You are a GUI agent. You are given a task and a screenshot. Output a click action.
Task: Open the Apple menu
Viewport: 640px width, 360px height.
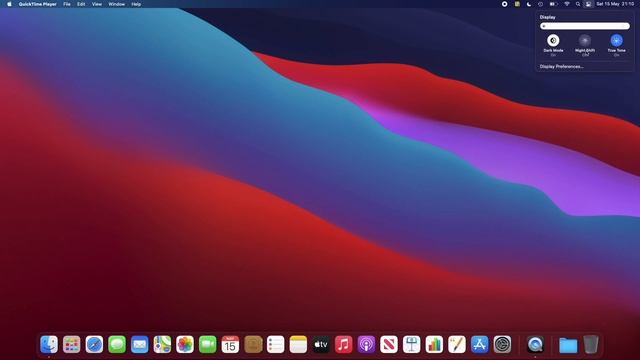[9, 4]
